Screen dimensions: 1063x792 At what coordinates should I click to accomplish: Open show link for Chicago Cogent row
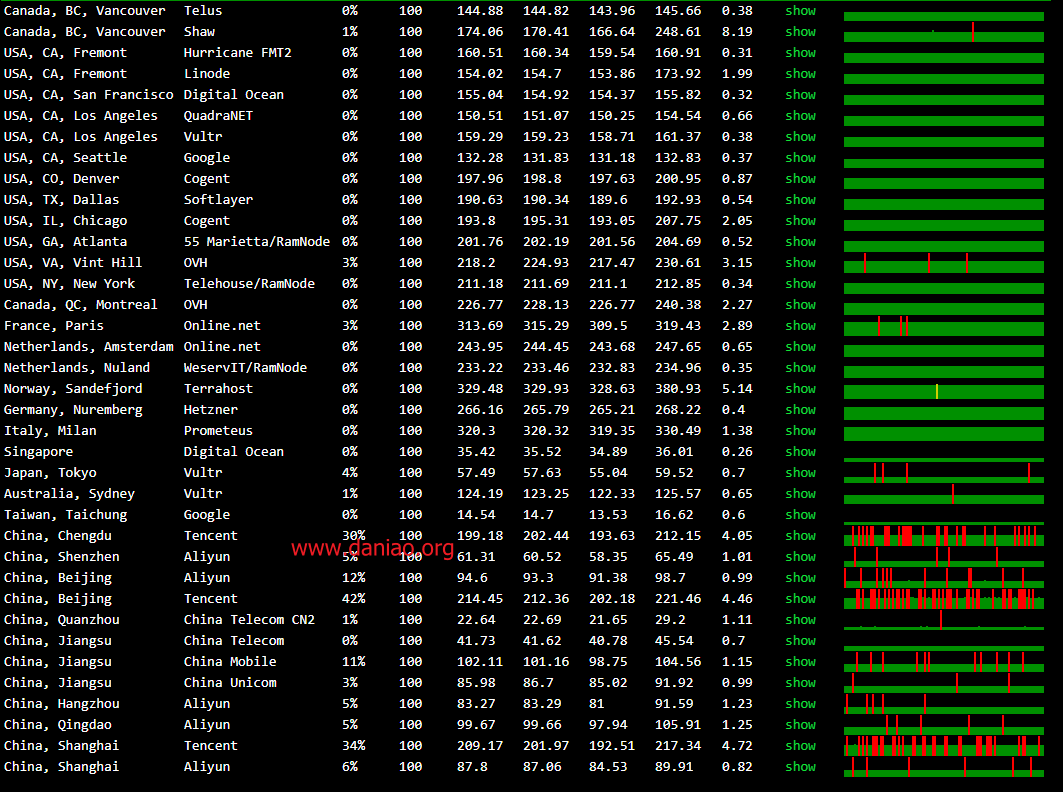coord(800,221)
